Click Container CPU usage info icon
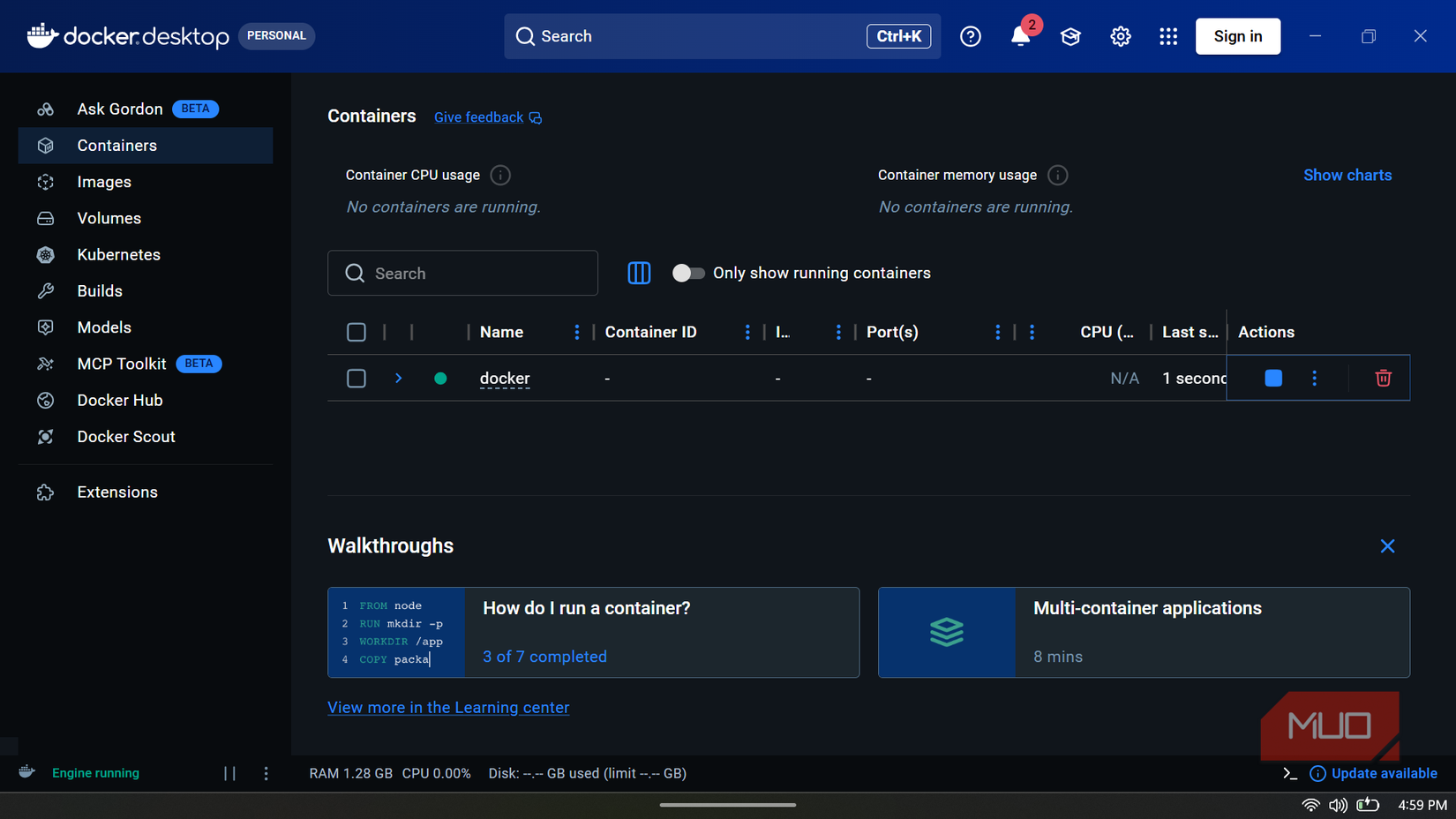The height and width of the screenshot is (819, 1456). 500,175
